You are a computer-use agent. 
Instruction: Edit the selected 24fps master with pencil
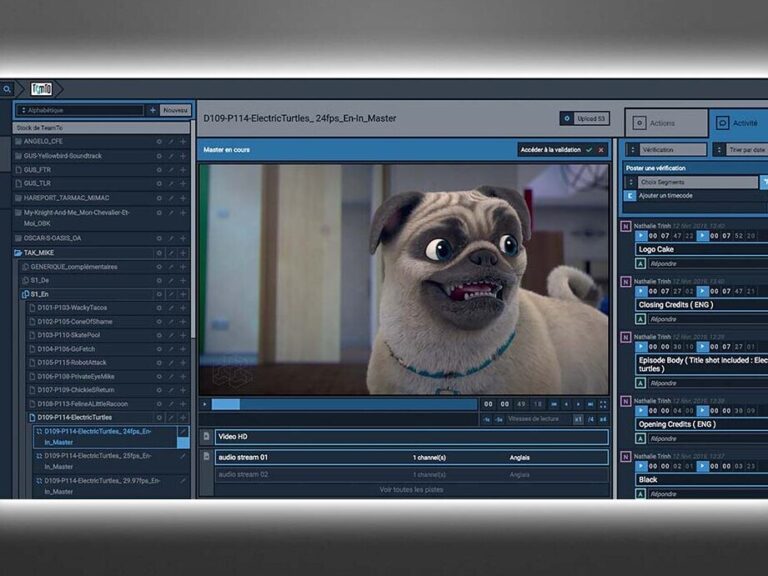coord(183,432)
